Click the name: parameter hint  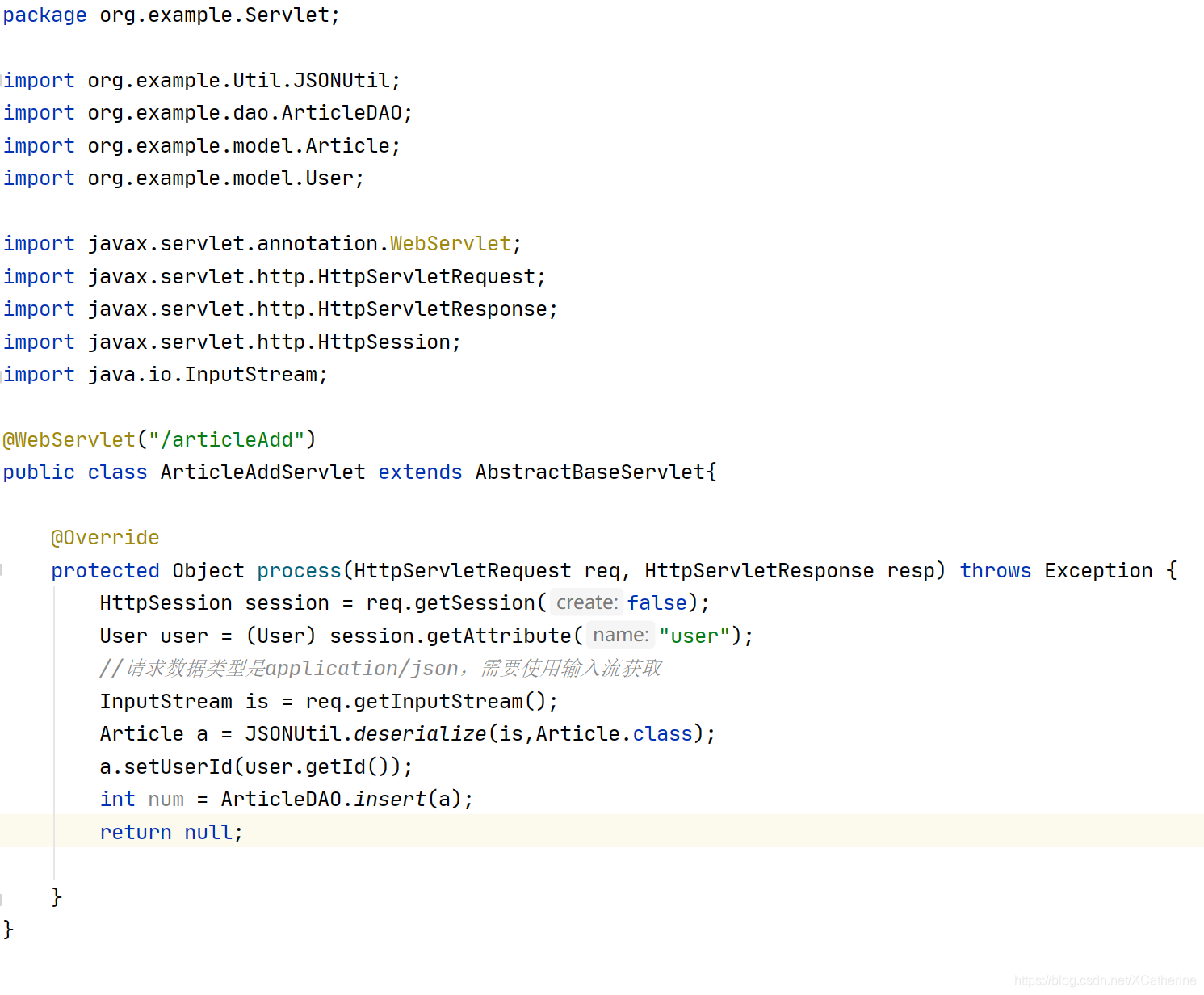pyautogui.click(x=620, y=636)
